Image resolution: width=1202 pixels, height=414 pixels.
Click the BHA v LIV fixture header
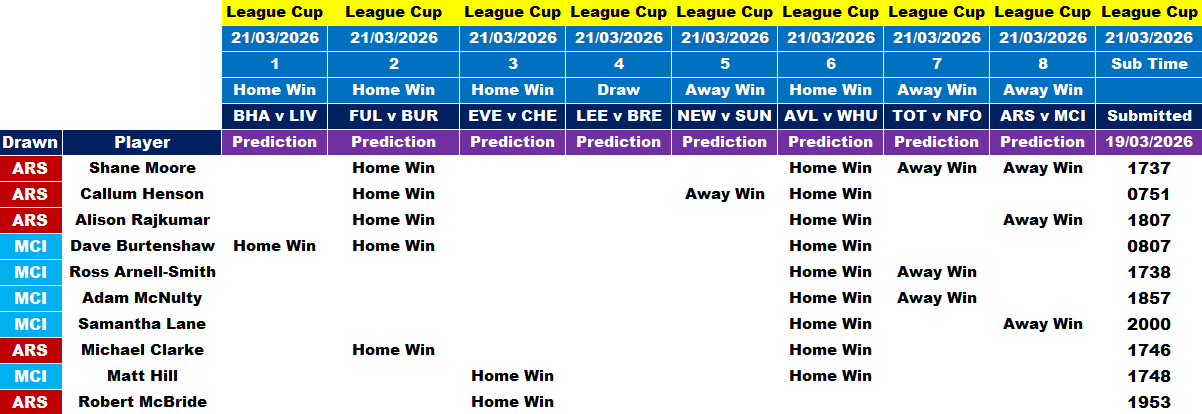(x=274, y=116)
